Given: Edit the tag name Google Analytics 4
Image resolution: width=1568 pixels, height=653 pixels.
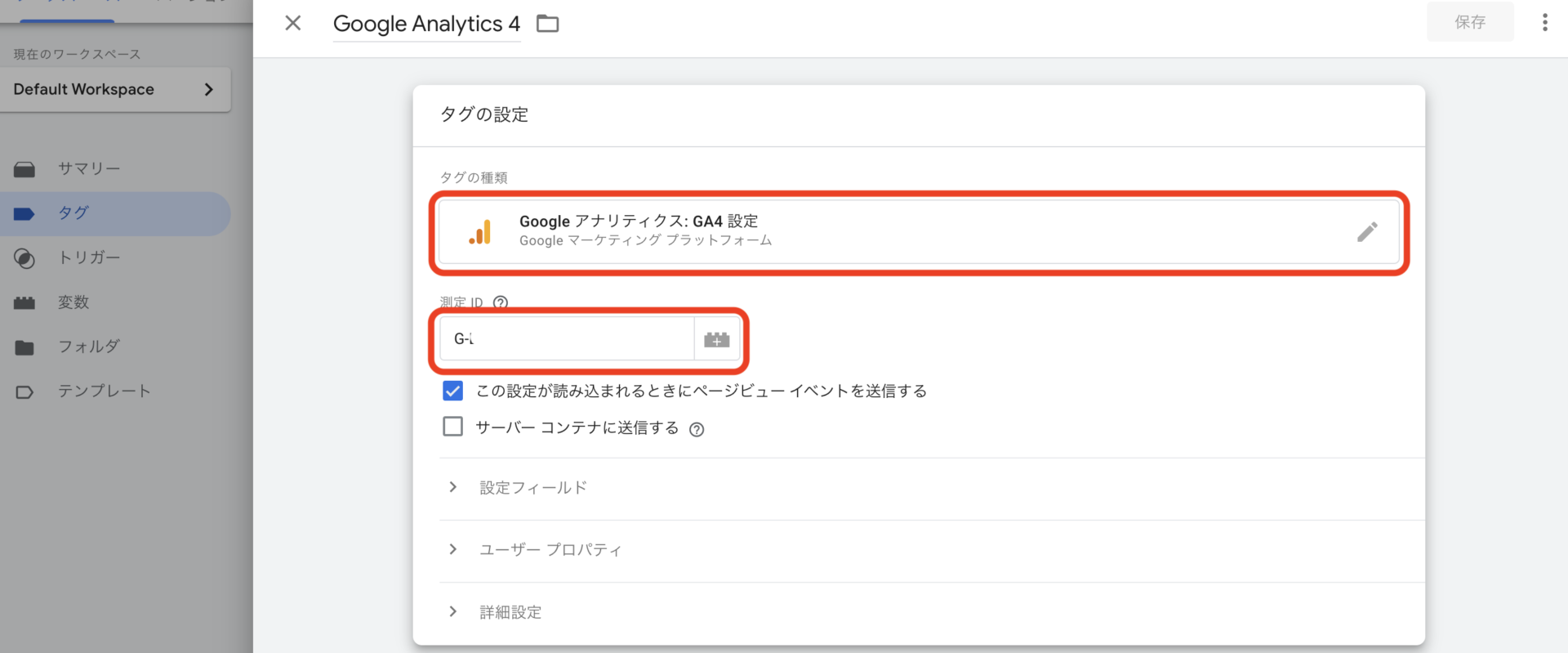Looking at the screenshot, I should coord(426,24).
